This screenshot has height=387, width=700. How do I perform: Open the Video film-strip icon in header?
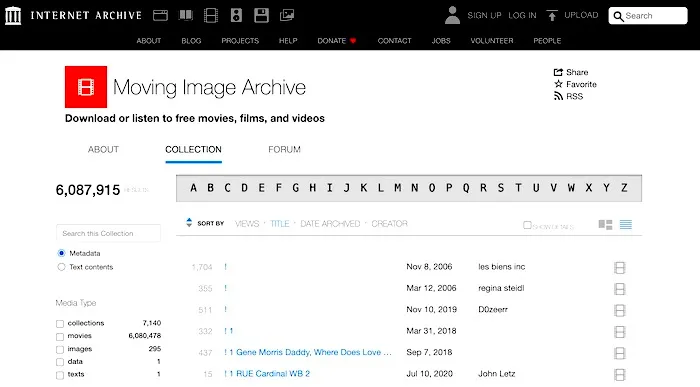211,16
